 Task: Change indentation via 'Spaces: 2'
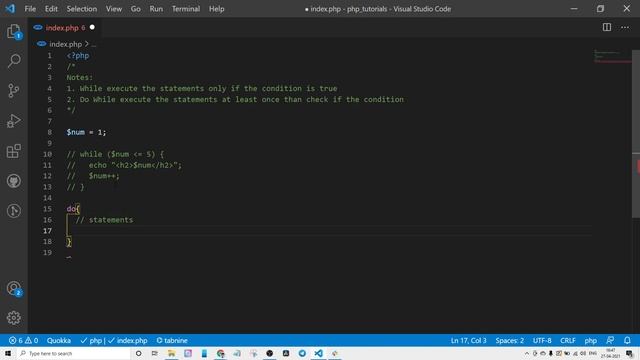point(509,340)
